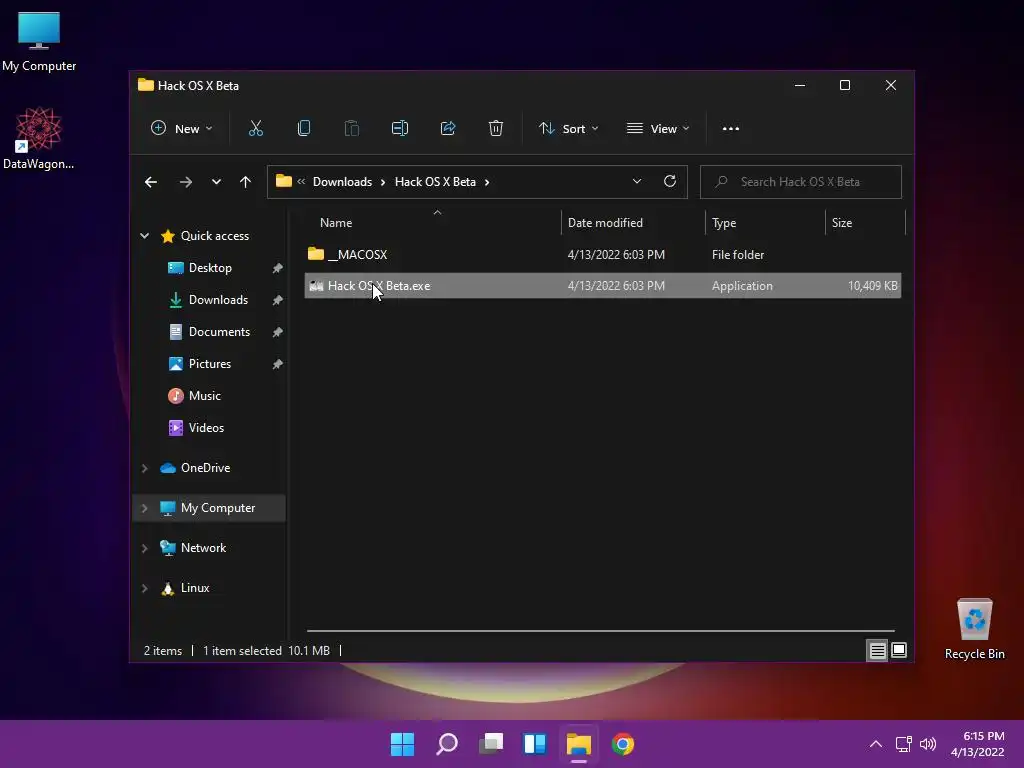
Task: Expand the Network tree node
Action: pos(144,549)
